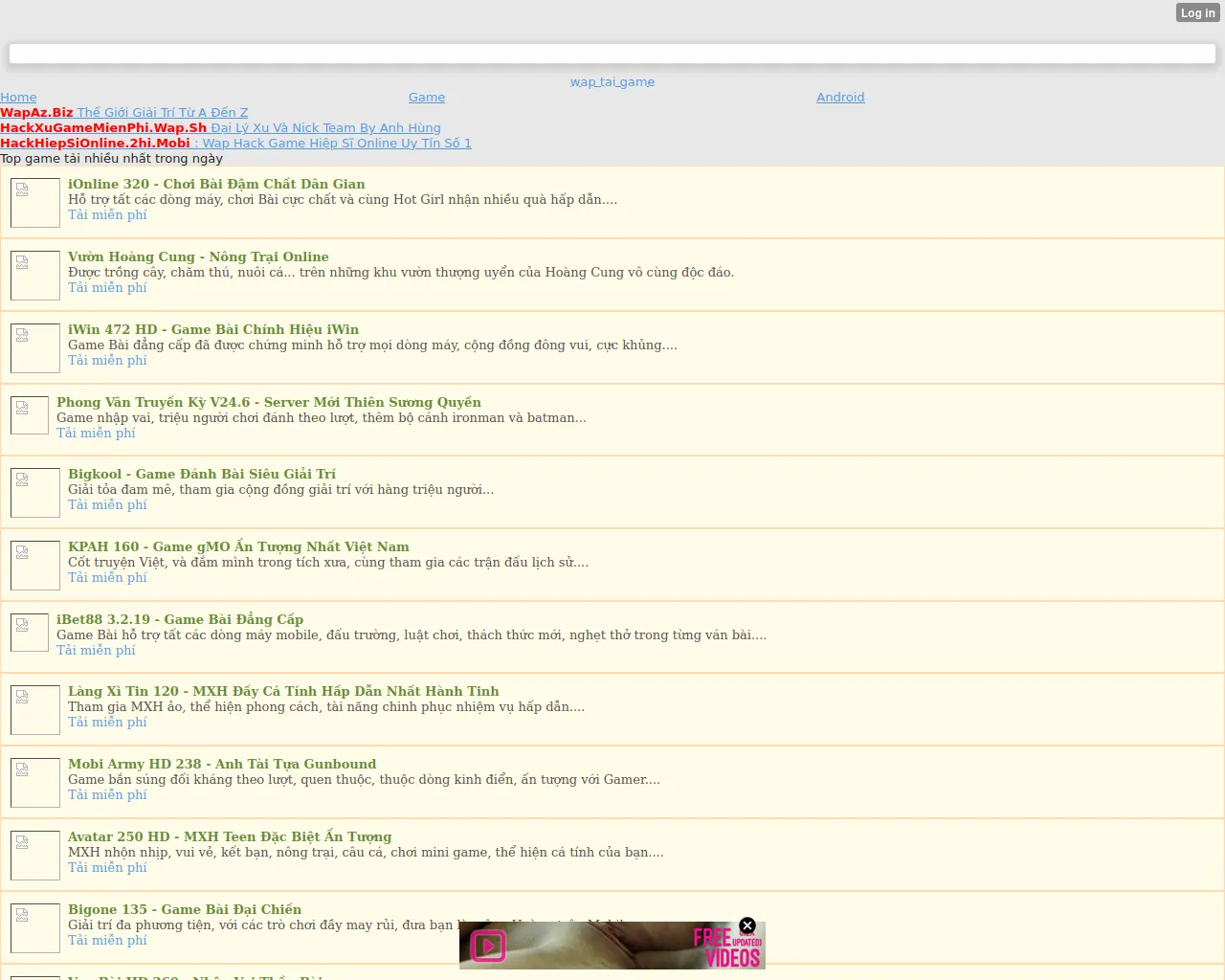Click the Avatar 250 HD thumbnail icon

pyautogui.click(x=35, y=856)
